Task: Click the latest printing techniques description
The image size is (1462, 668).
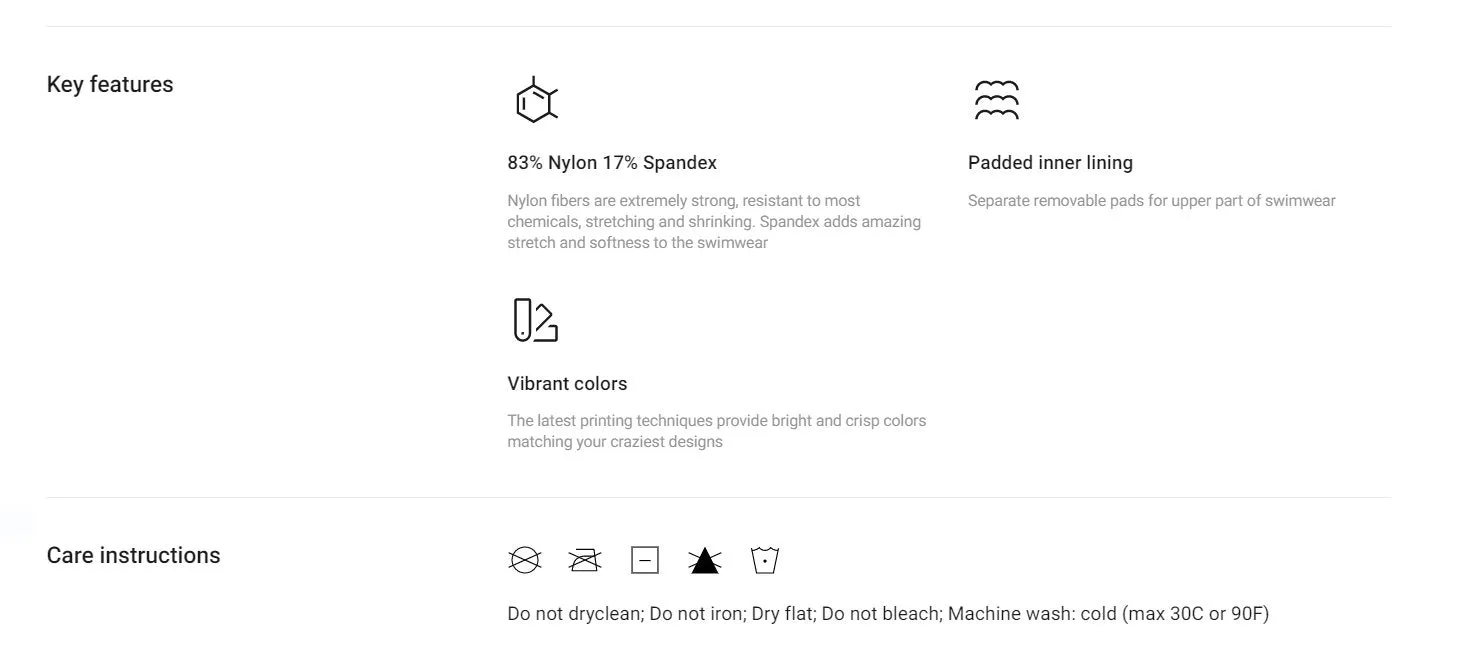Action: point(717,431)
